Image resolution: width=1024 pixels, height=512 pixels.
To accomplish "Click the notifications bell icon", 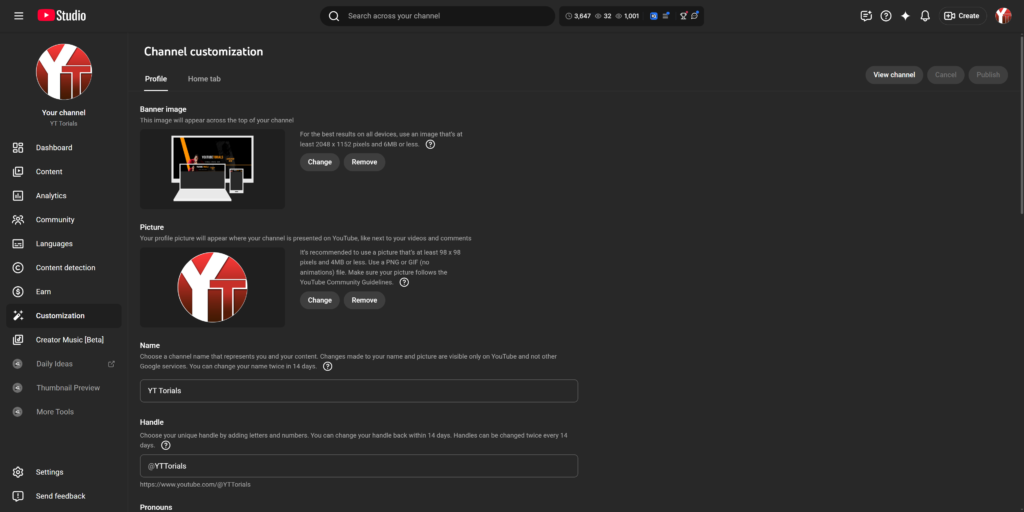I will pyautogui.click(x=925, y=16).
